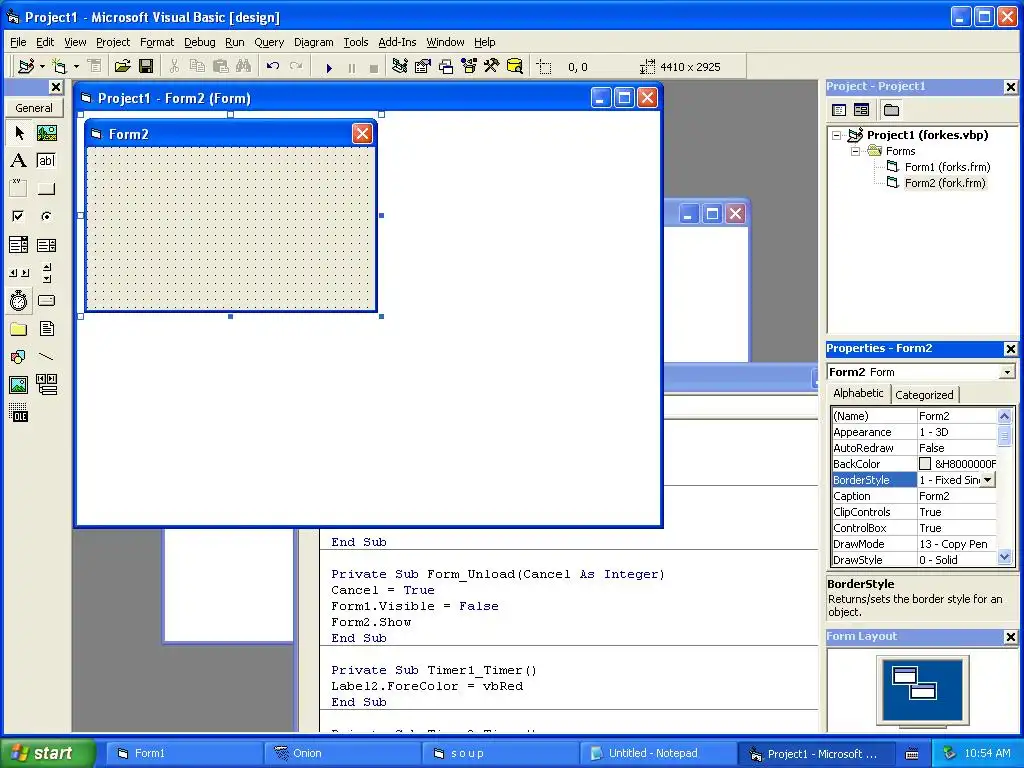Select the CommandButton control tool
The height and width of the screenshot is (768, 1024).
46,189
